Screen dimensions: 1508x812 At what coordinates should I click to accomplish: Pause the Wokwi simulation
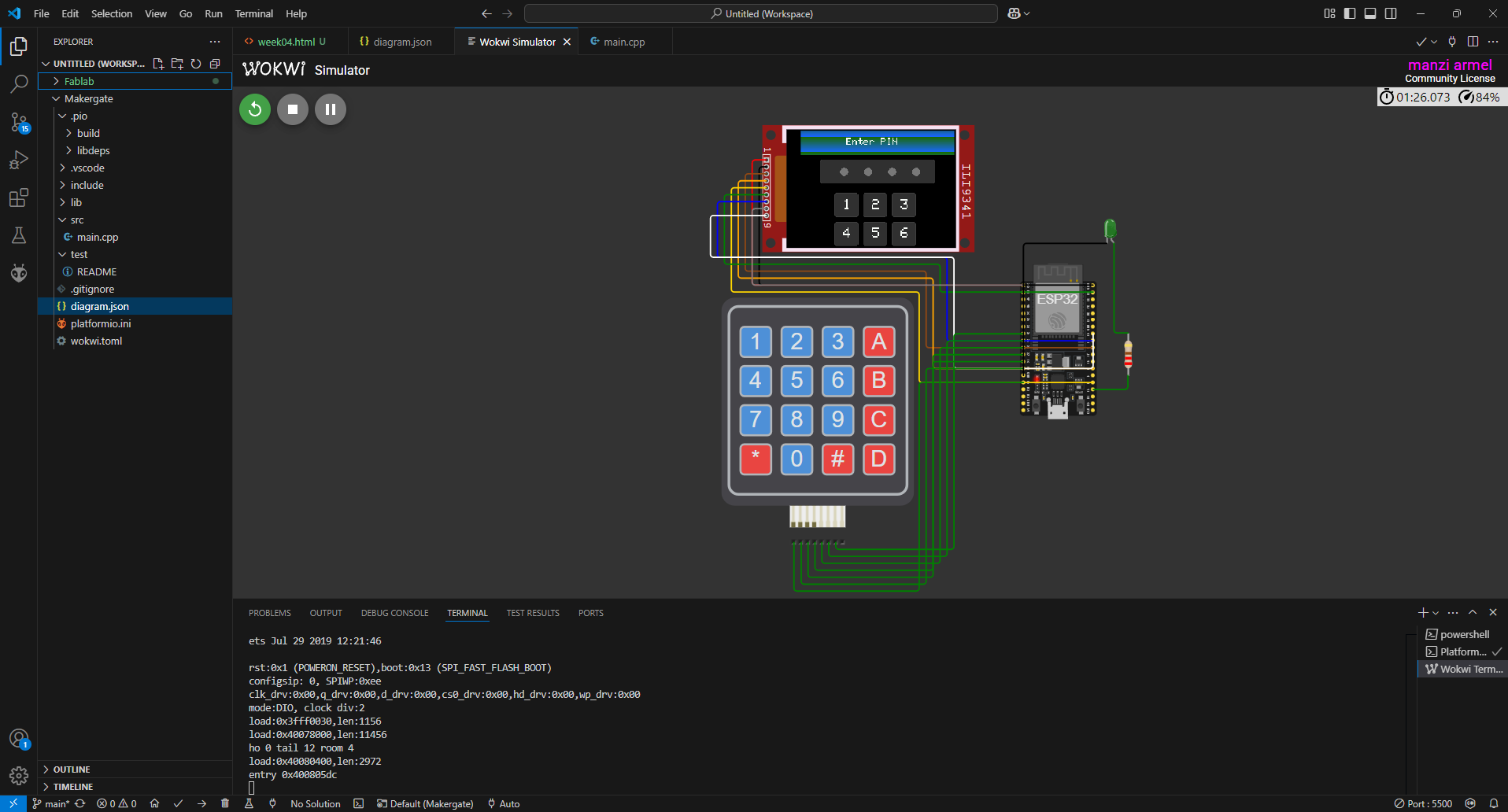pos(331,109)
